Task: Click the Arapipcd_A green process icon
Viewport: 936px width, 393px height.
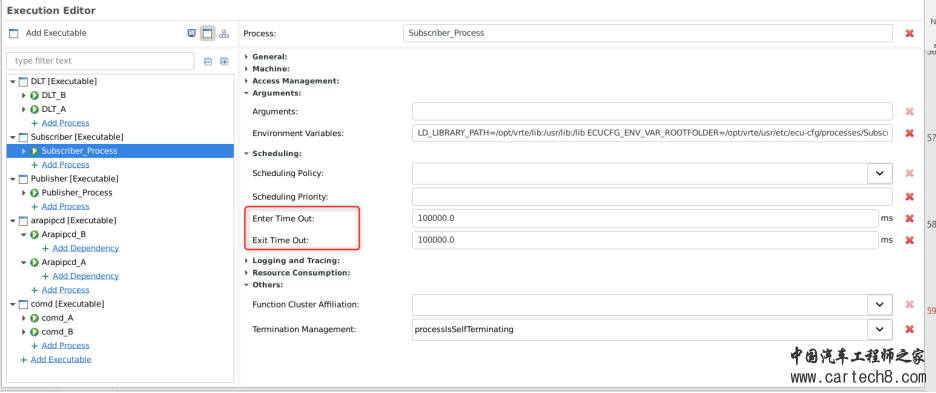Action: coord(35,262)
